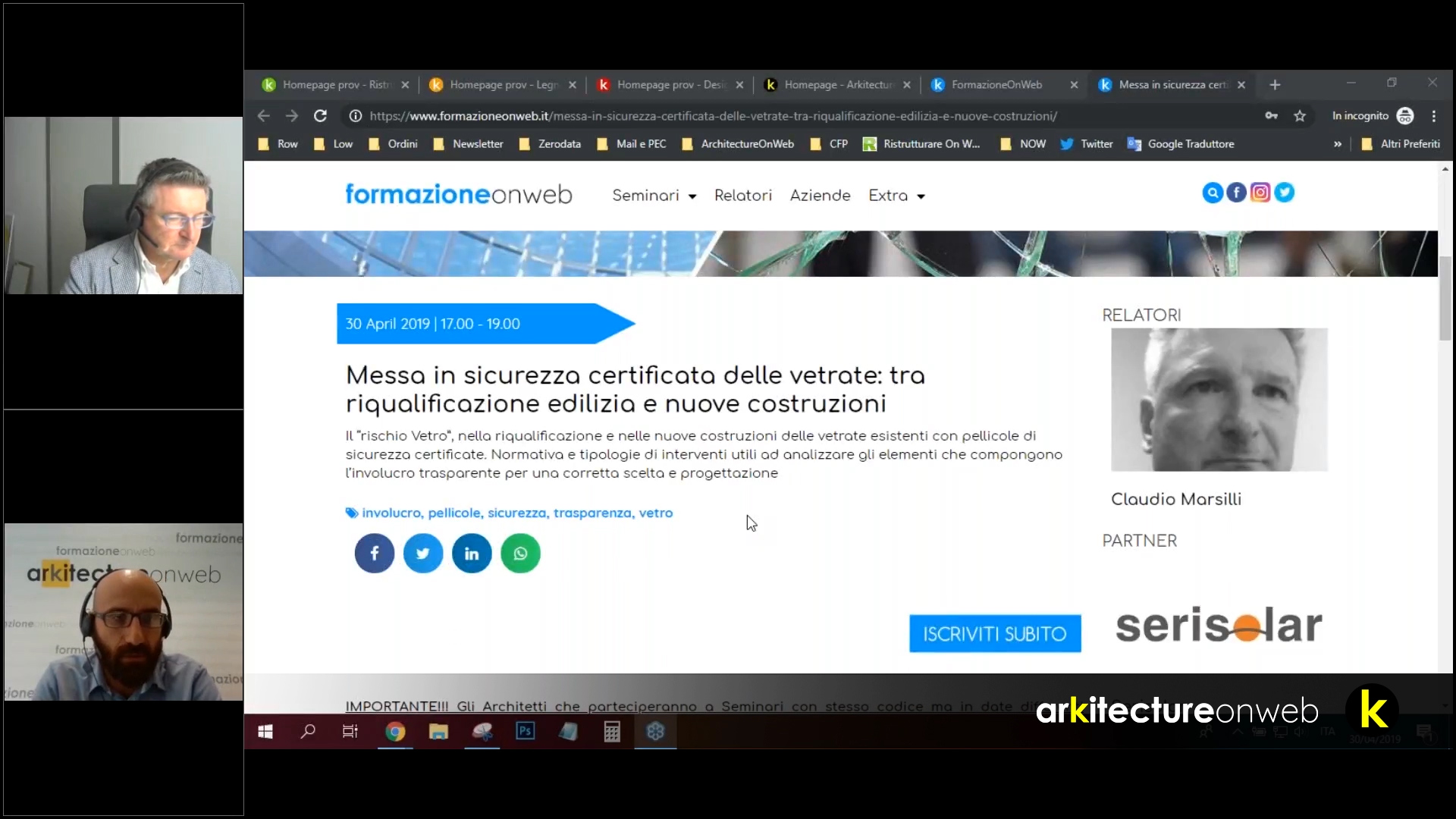Screen dimensions: 1456x819
Task: Click the serisolar partner logo
Action: (1219, 626)
